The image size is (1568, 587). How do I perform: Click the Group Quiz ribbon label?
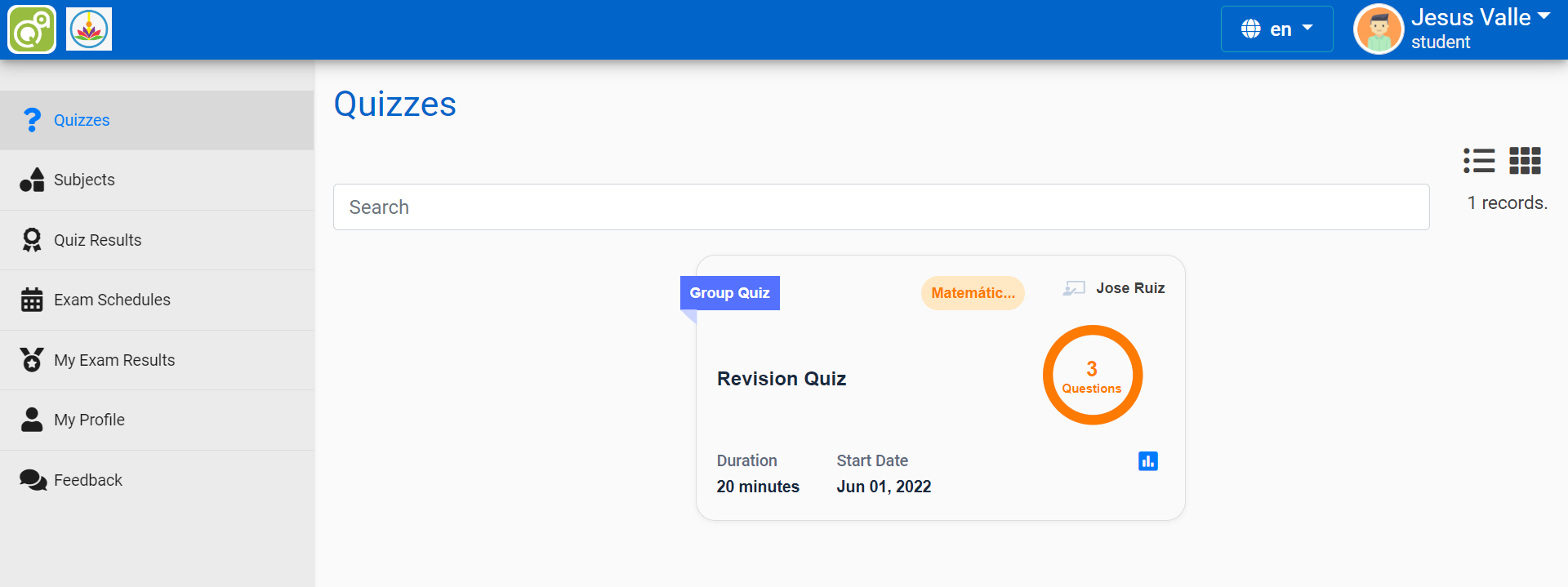(729, 293)
